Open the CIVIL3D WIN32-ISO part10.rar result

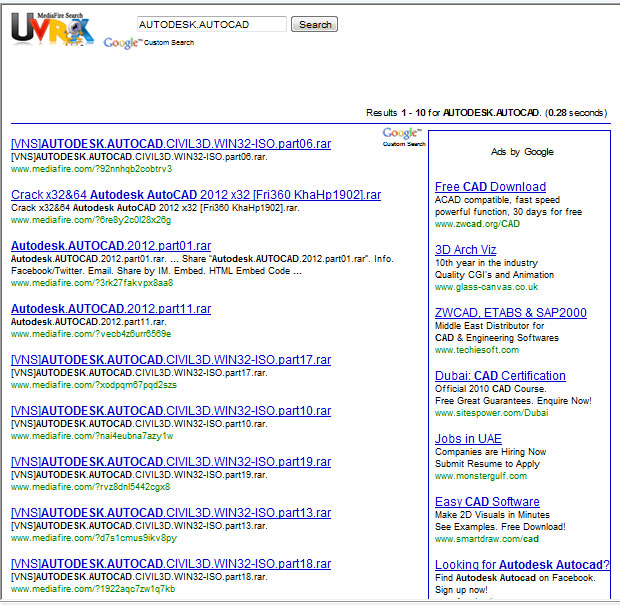click(x=171, y=410)
